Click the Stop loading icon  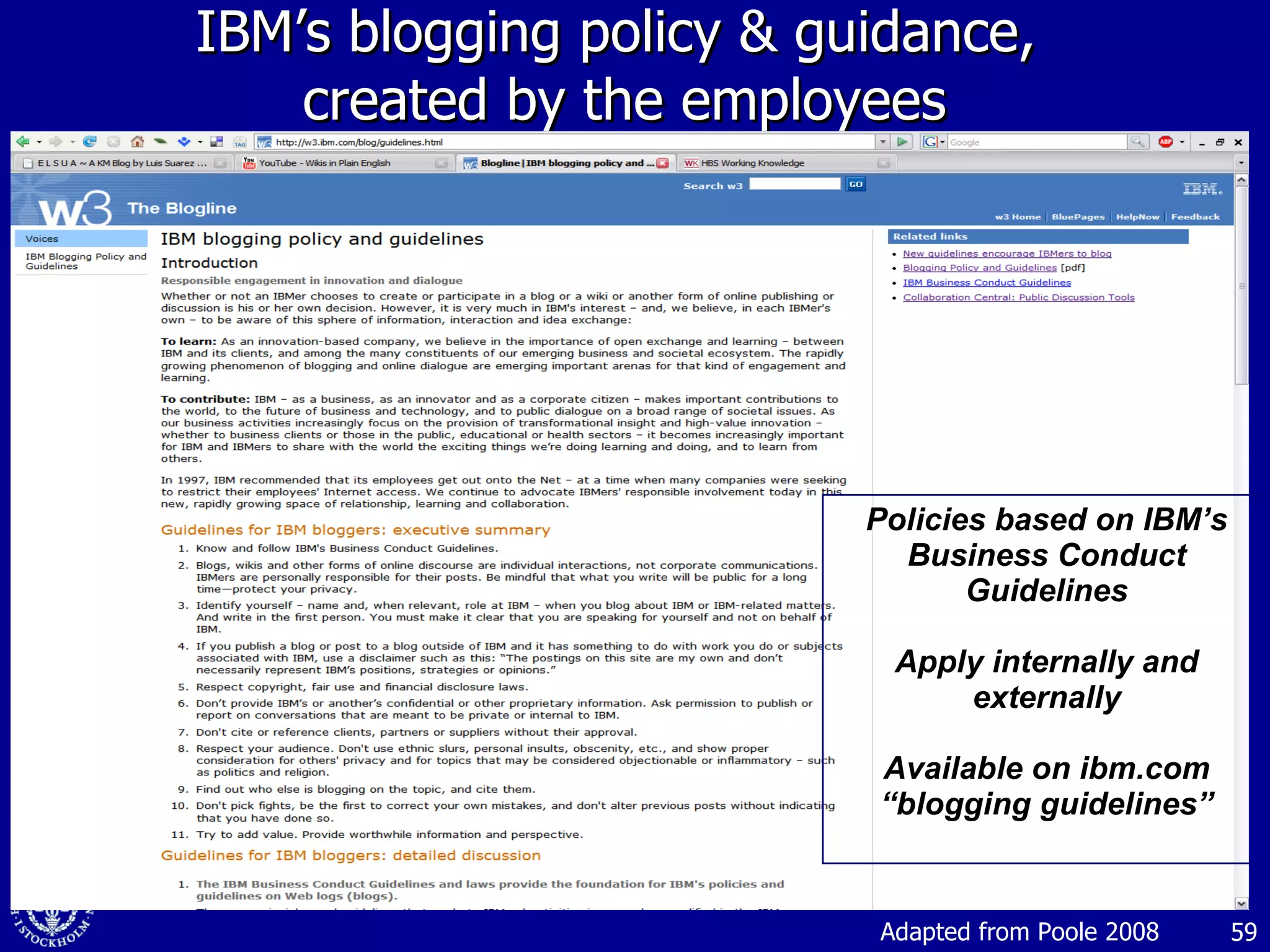point(113,142)
